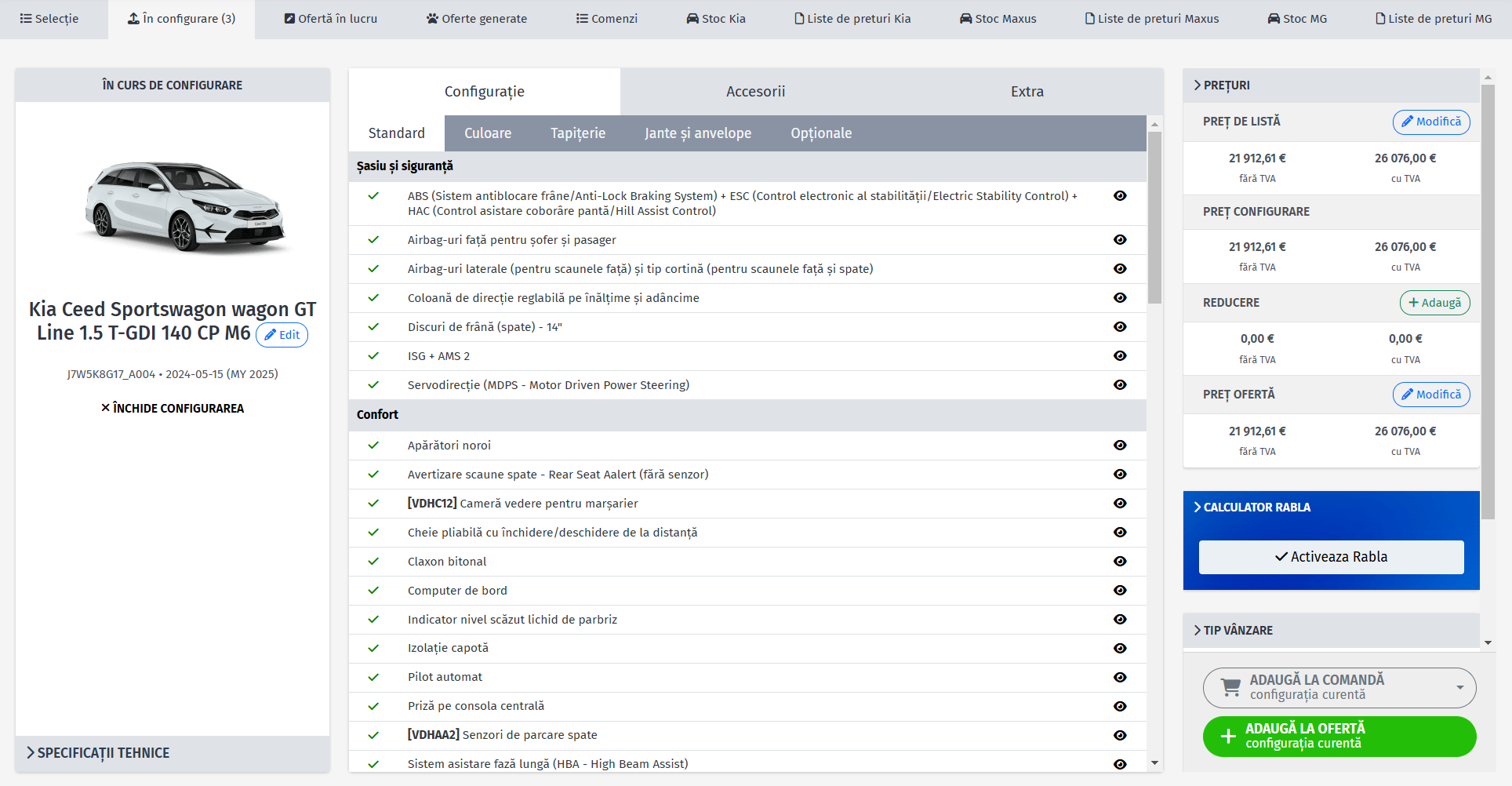This screenshot has width=1512, height=786.
Task: Click Modifică for Preț ofertă
Action: [x=1431, y=395]
